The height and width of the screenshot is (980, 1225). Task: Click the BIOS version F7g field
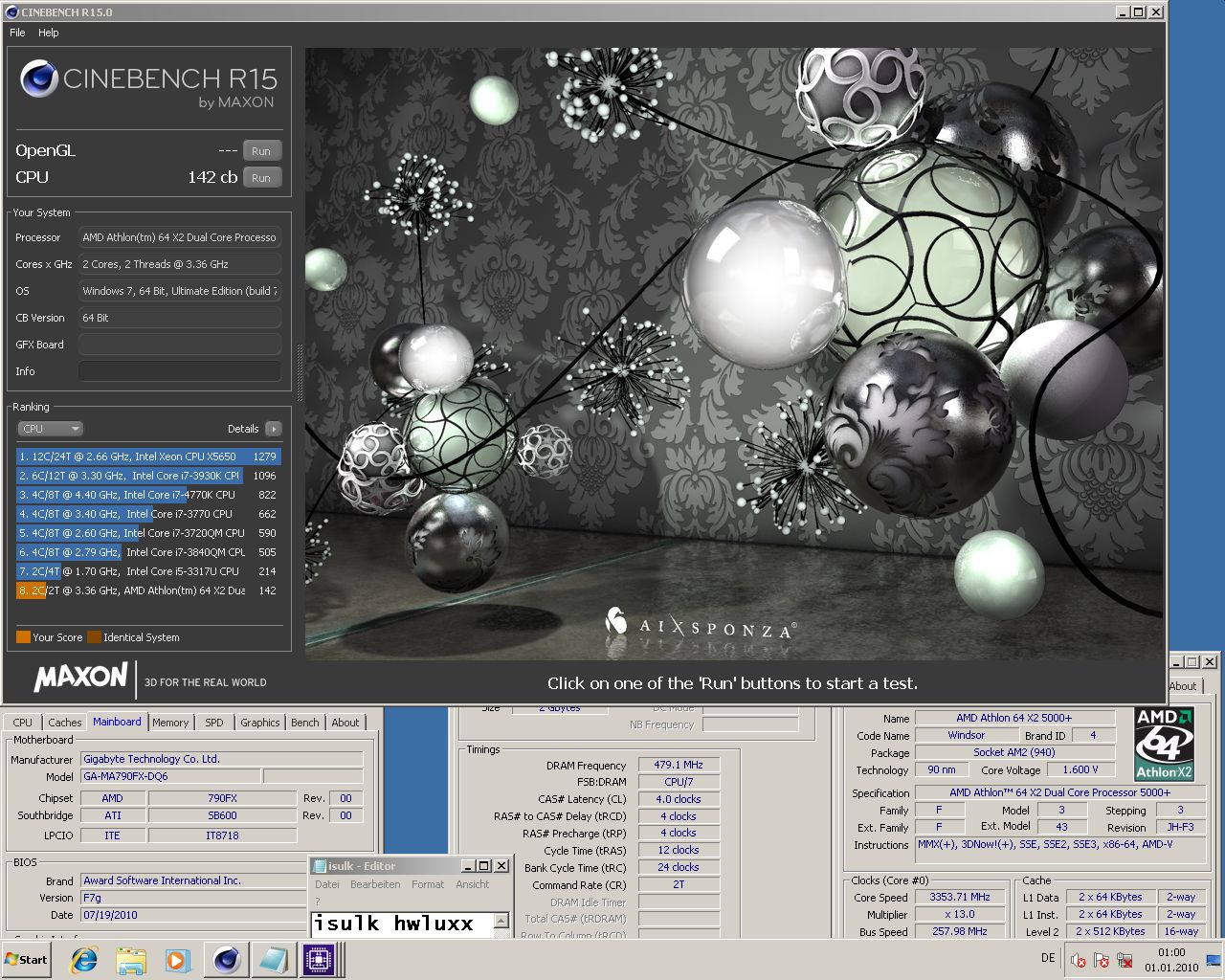191,898
